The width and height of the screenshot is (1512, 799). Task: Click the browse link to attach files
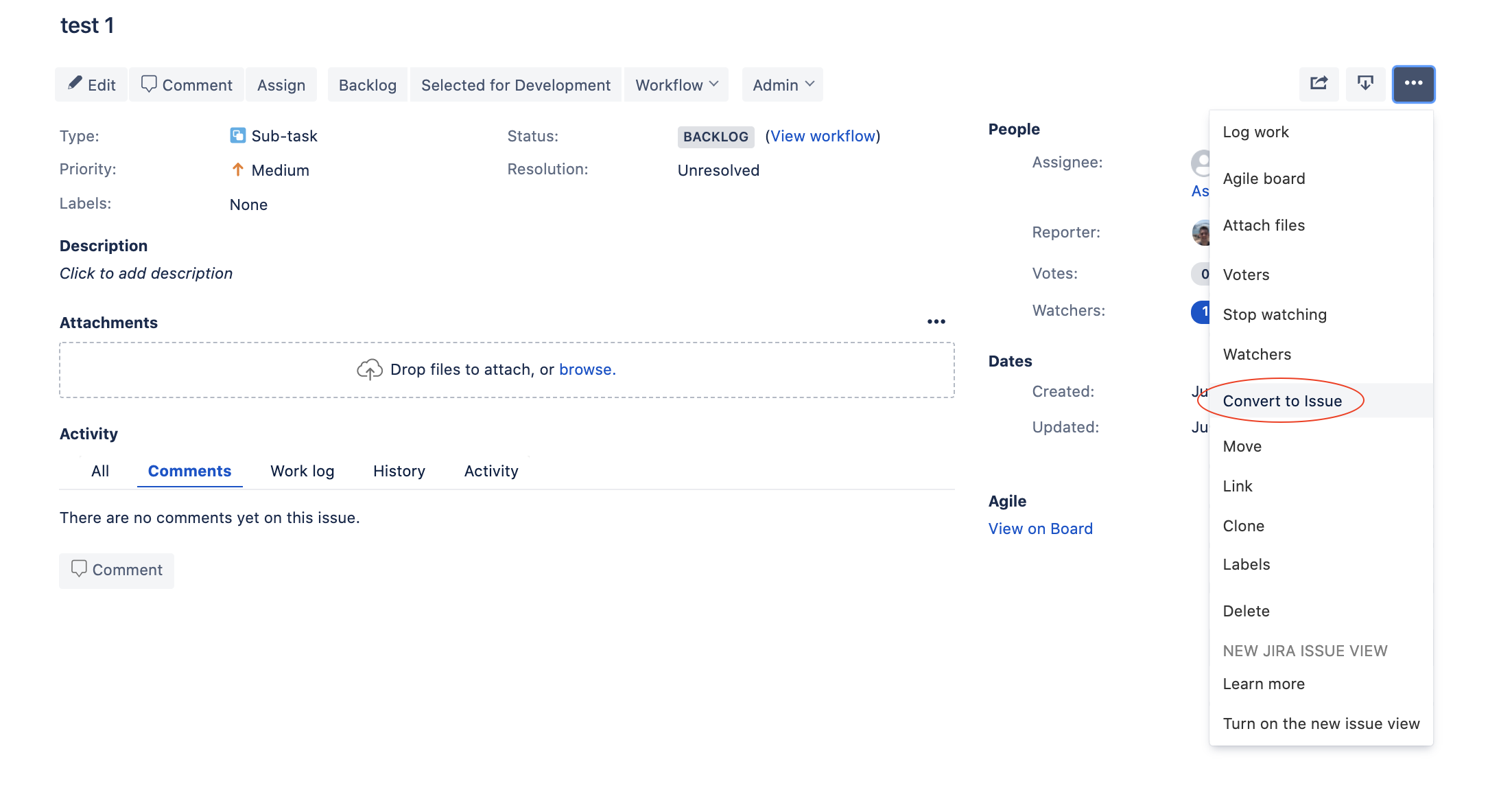point(587,369)
